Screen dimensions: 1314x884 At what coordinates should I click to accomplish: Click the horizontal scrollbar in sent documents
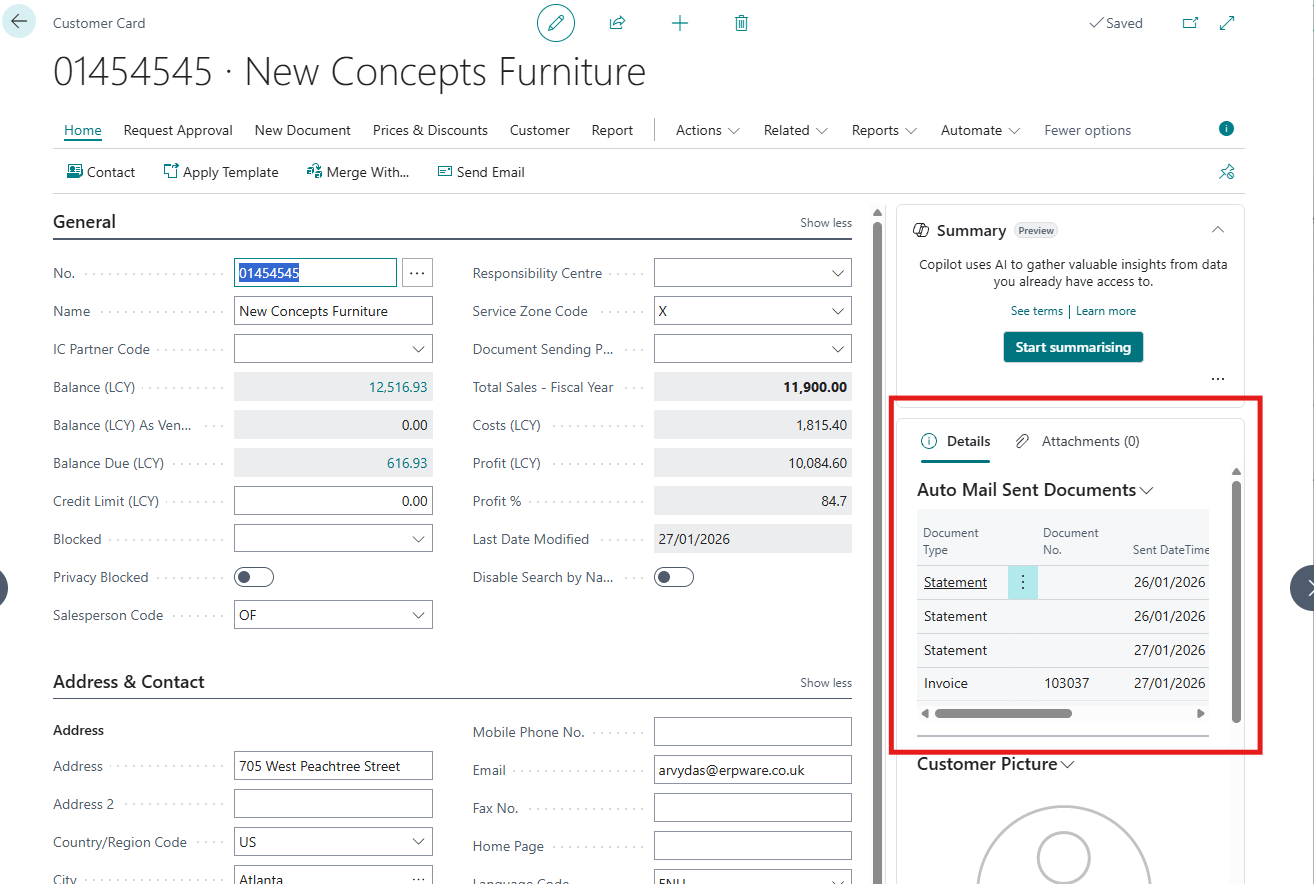point(1003,714)
